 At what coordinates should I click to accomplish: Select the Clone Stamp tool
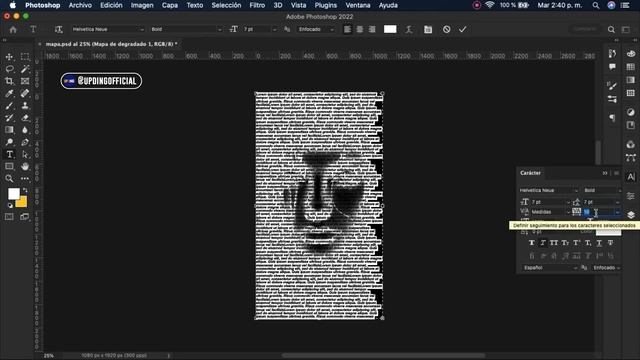tap(25, 106)
